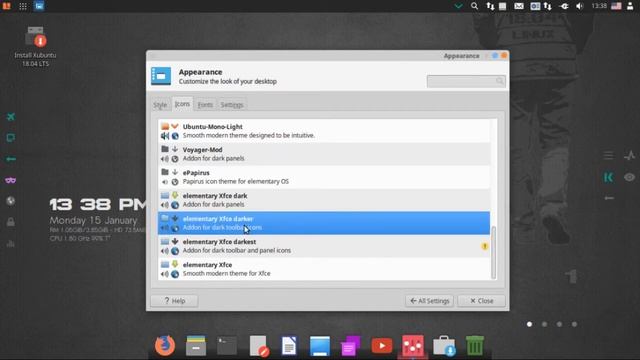640x360 pixels.
Task: Launch the YouTube dock icon
Action: coord(382,346)
